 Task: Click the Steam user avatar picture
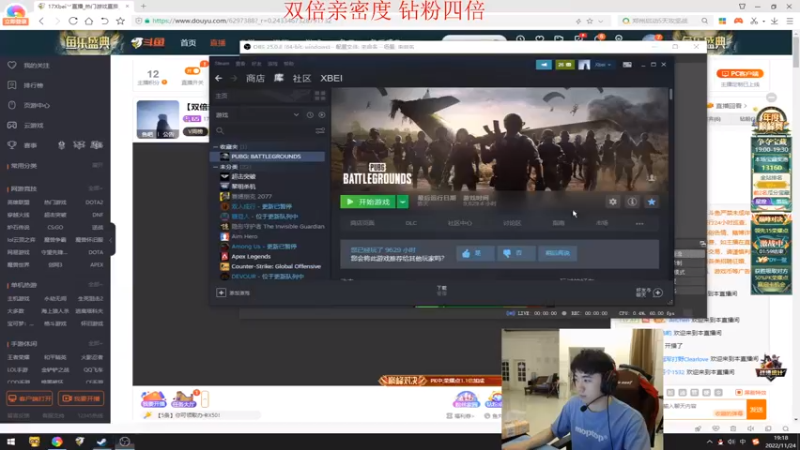pos(584,65)
